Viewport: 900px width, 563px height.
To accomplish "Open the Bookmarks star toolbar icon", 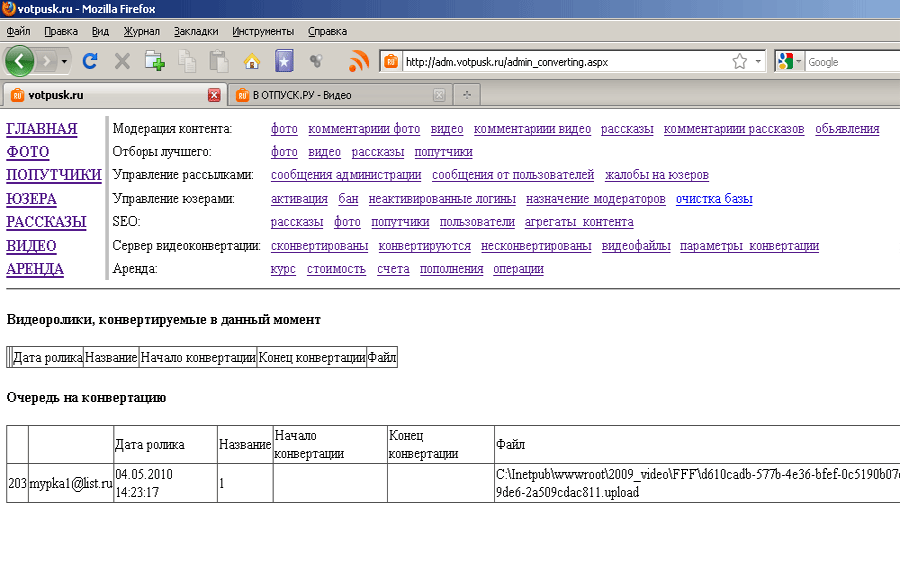I will click(284, 61).
